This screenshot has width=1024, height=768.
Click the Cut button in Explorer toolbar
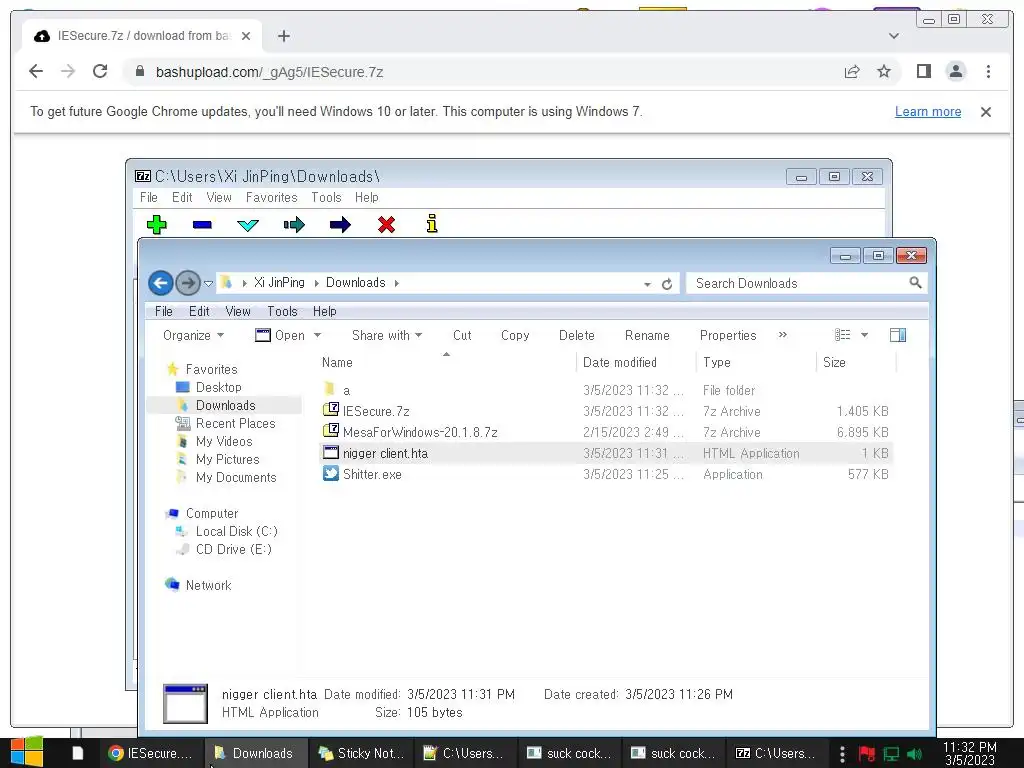tap(462, 335)
